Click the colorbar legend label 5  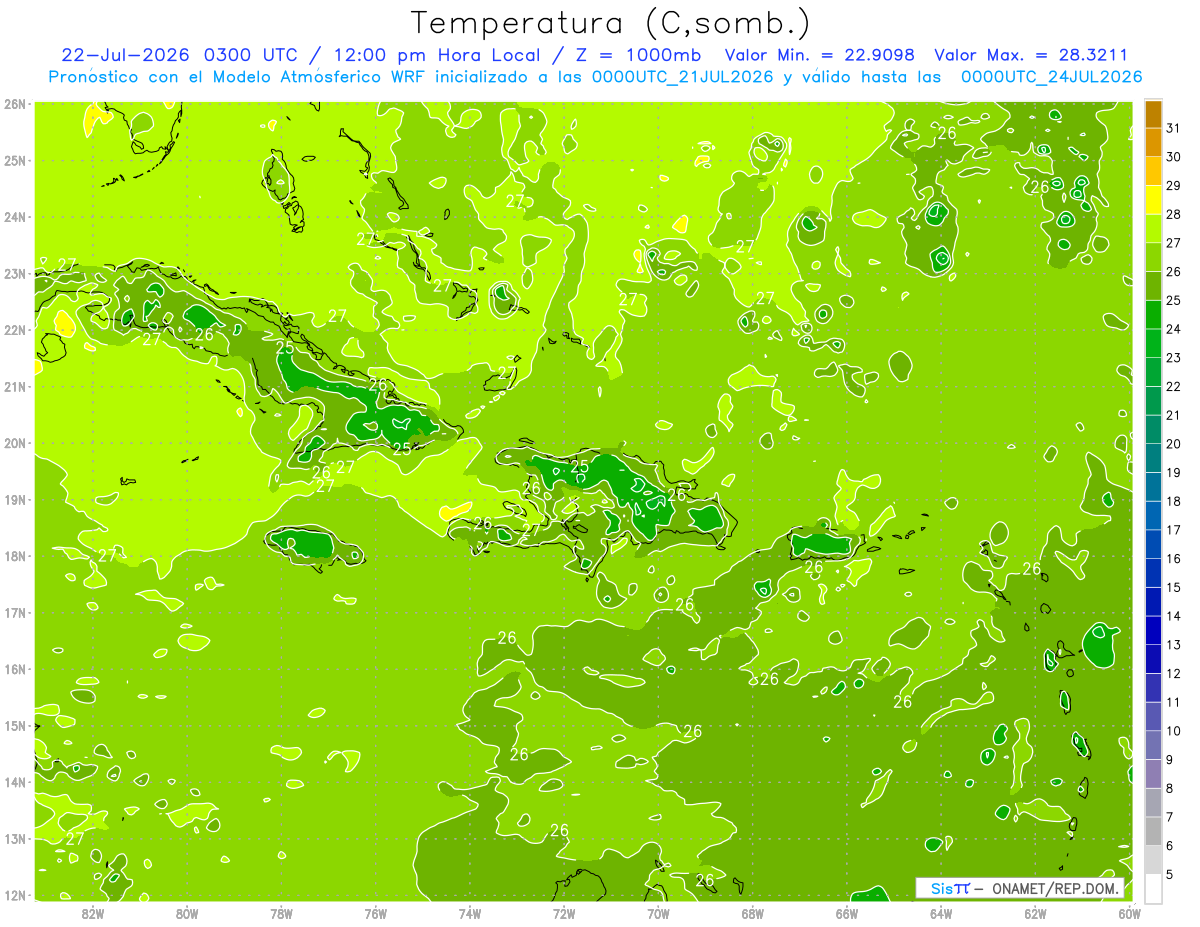pos(1170,874)
